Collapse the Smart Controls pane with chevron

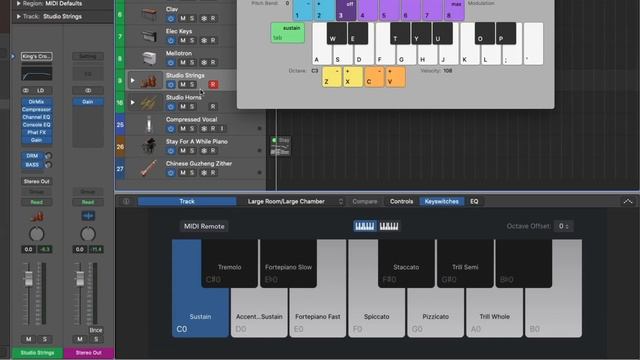[628, 201]
